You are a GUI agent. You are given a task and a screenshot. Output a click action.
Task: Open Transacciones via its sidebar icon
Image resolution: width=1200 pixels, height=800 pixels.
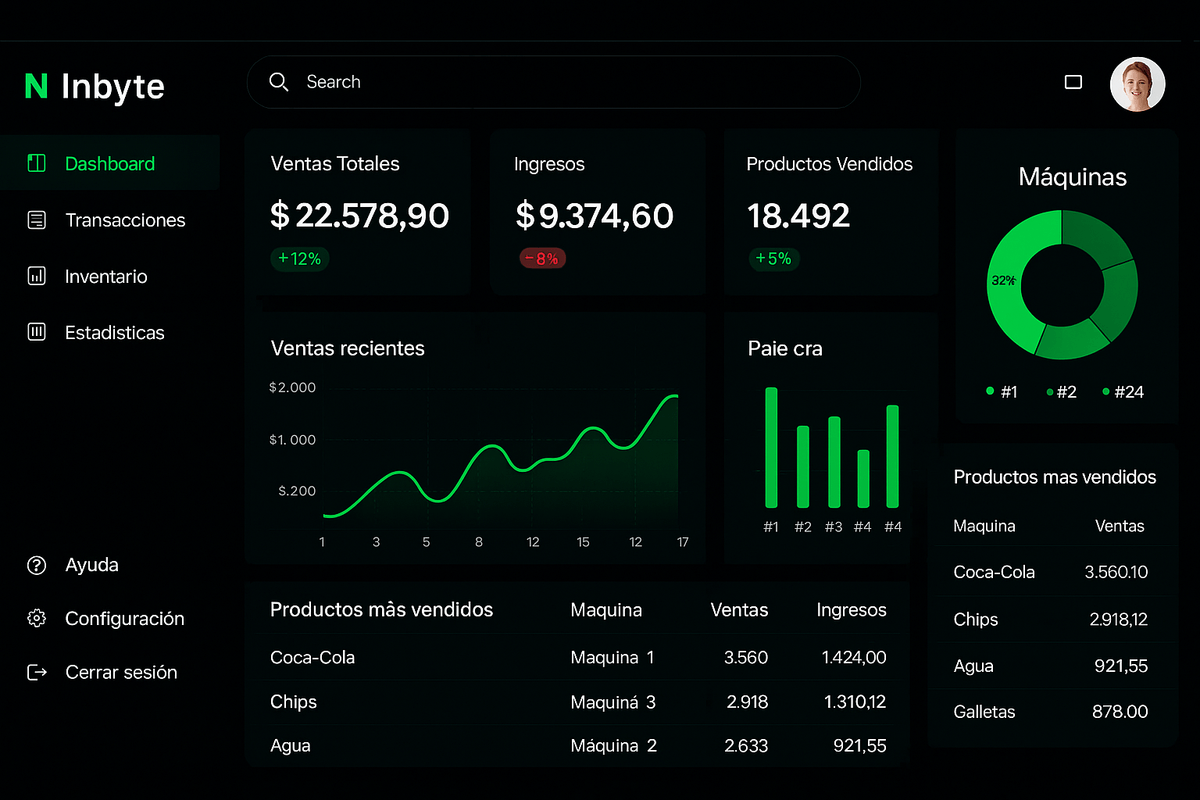click(x=37, y=220)
